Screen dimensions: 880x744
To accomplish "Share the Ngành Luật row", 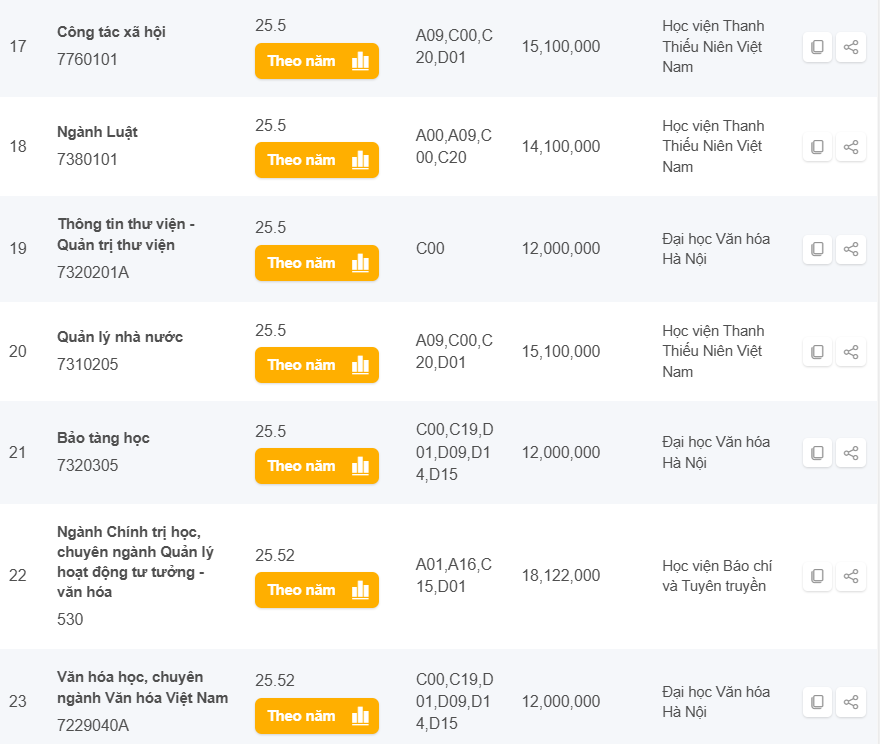I will click(x=851, y=147).
